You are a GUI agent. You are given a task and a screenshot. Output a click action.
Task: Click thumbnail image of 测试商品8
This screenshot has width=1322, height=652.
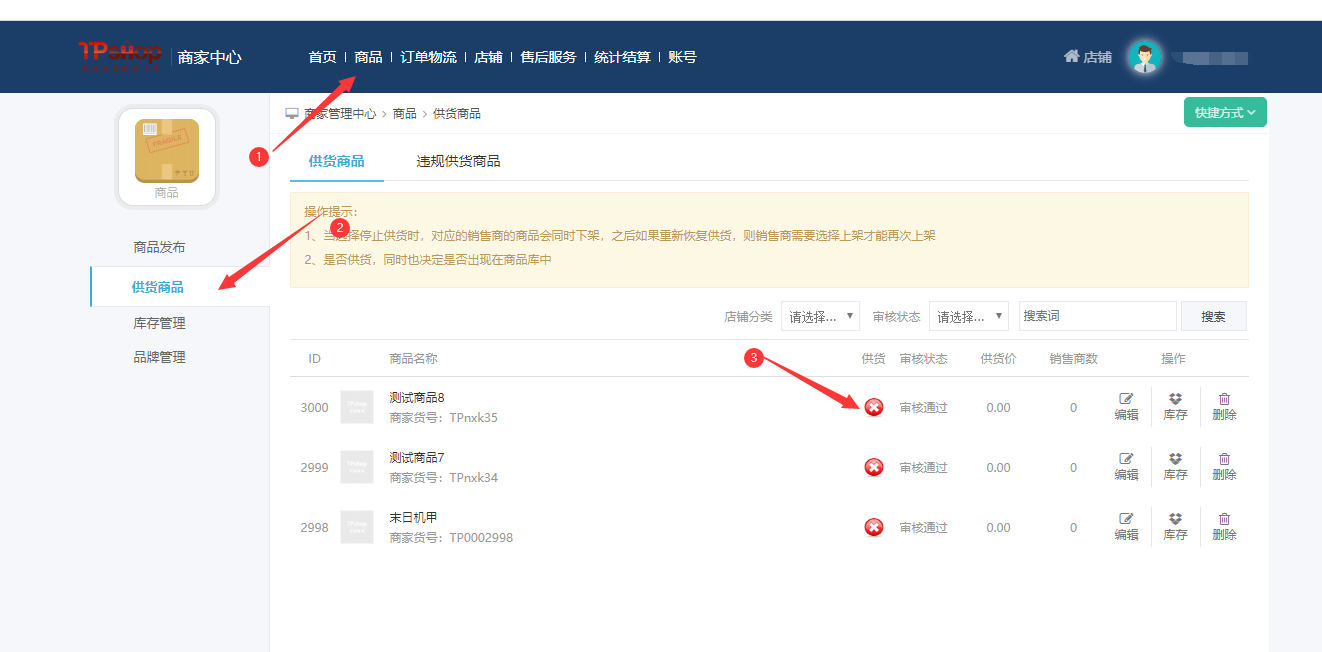357,407
